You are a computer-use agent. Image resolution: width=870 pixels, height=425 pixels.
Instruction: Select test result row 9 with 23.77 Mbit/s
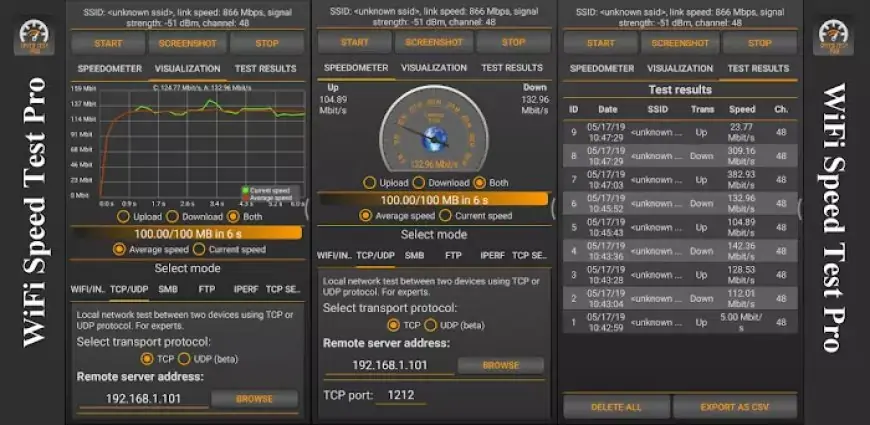pyautogui.click(x=680, y=132)
